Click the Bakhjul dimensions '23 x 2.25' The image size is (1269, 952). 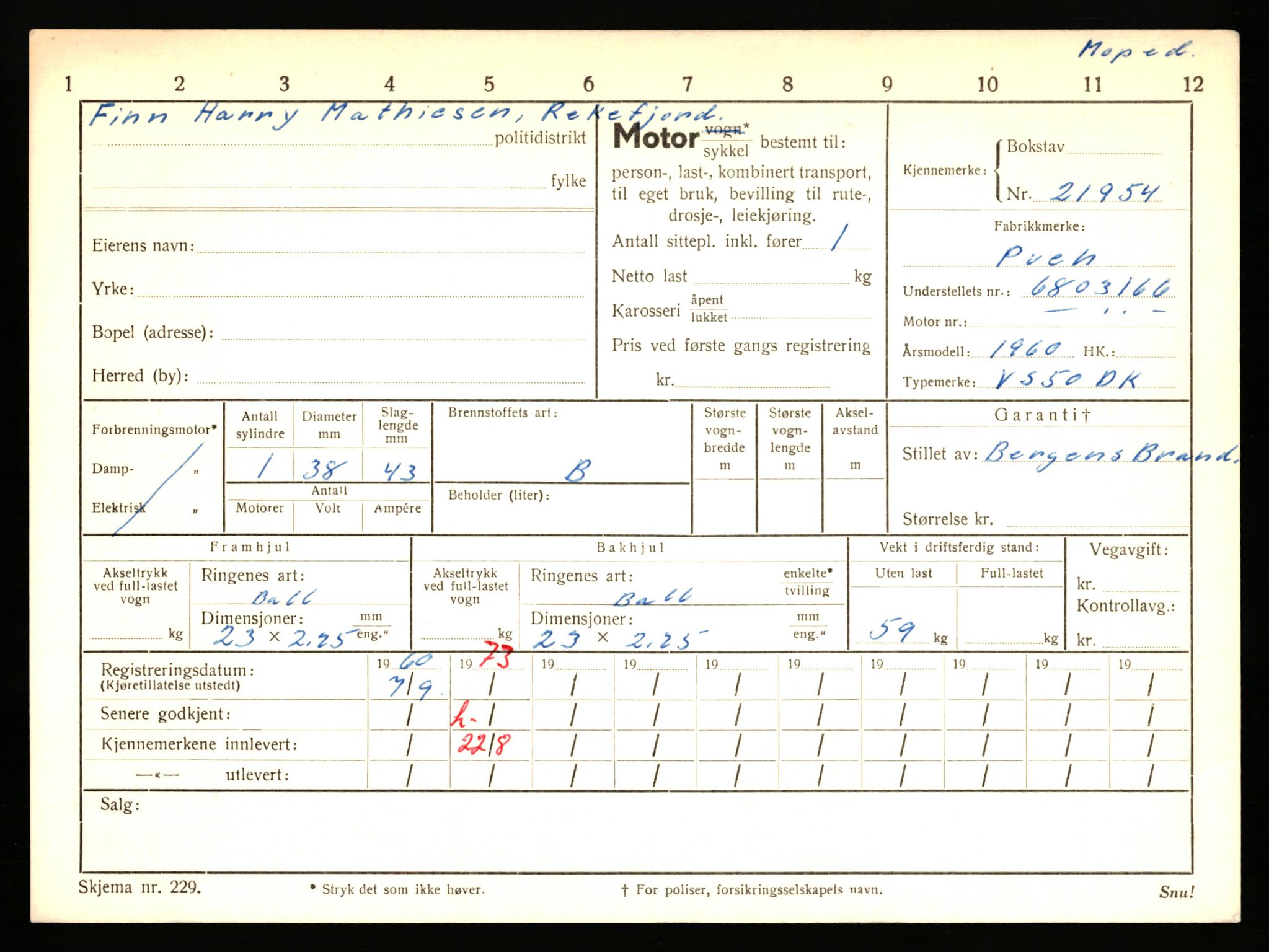[x=620, y=638]
